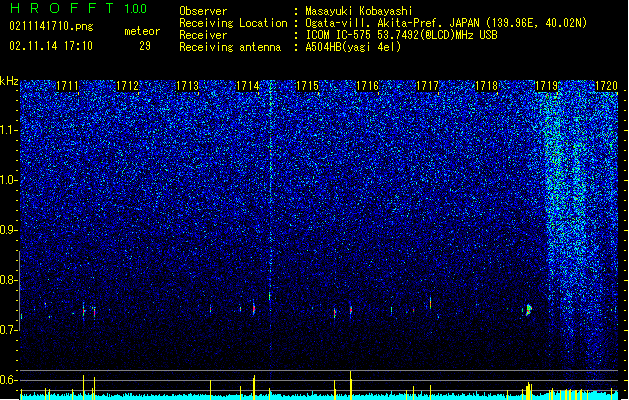Image resolution: width=629 pixels, height=400 pixels.
Task: Click the 0.9 kHz axis label
Action: pyautogui.click(x=8, y=230)
